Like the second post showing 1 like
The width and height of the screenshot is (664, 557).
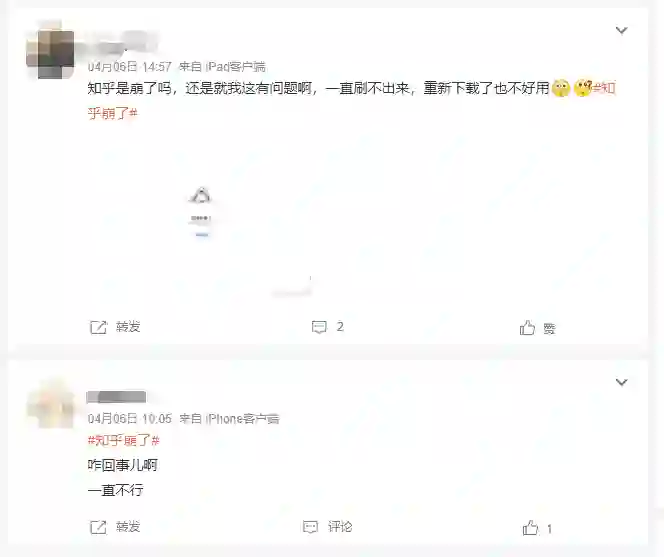click(530, 528)
